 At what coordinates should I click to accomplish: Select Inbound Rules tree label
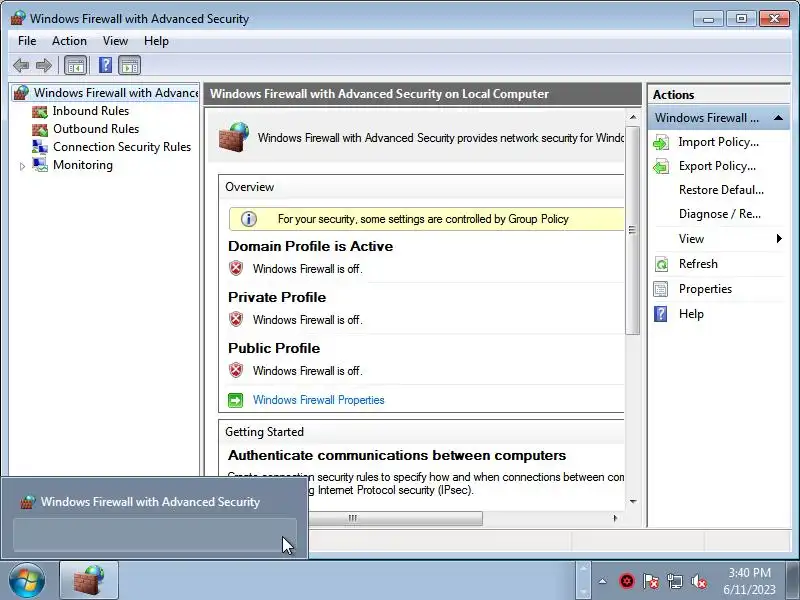coord(91,111)
